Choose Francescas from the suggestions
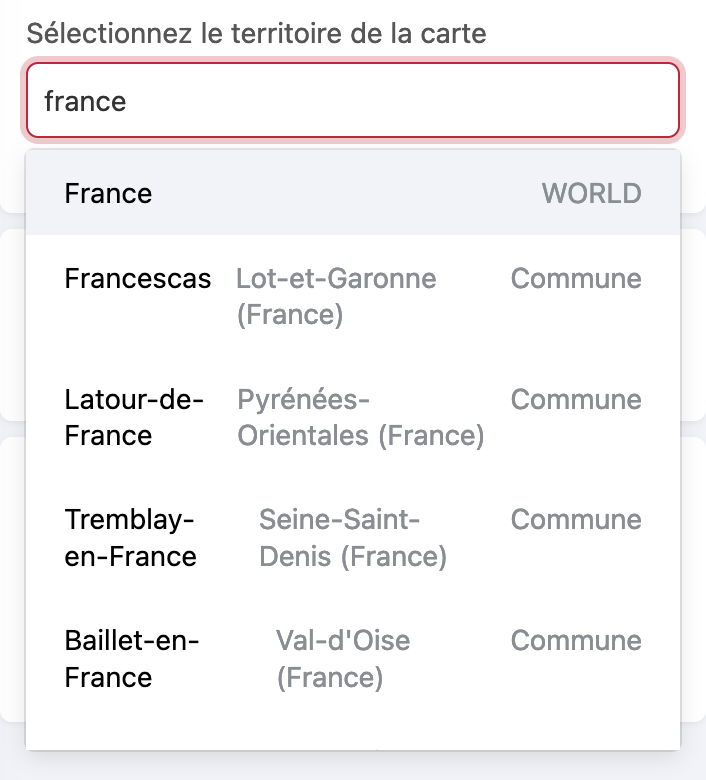The image size is (706, 780). coord(138,278)
